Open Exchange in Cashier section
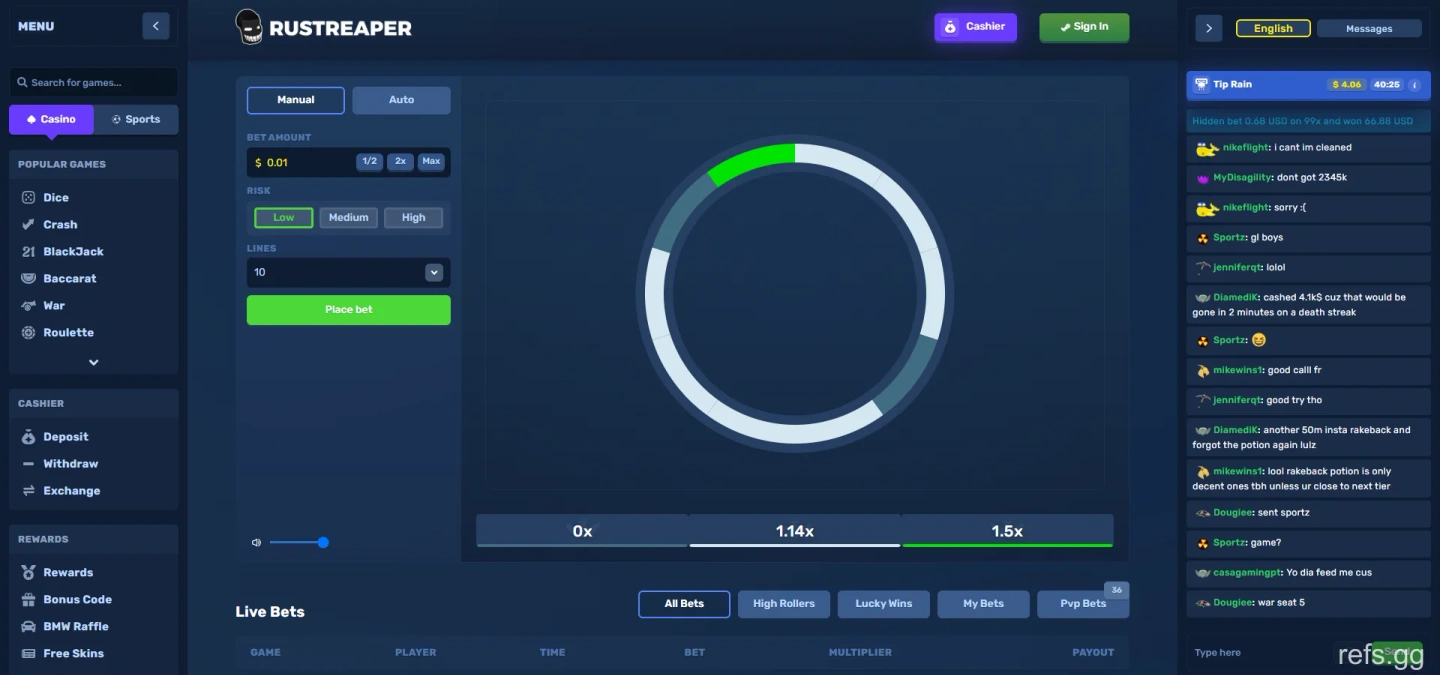Image resolution: width=1440 pixels, height=675 pixels. [x=71, y=491]
